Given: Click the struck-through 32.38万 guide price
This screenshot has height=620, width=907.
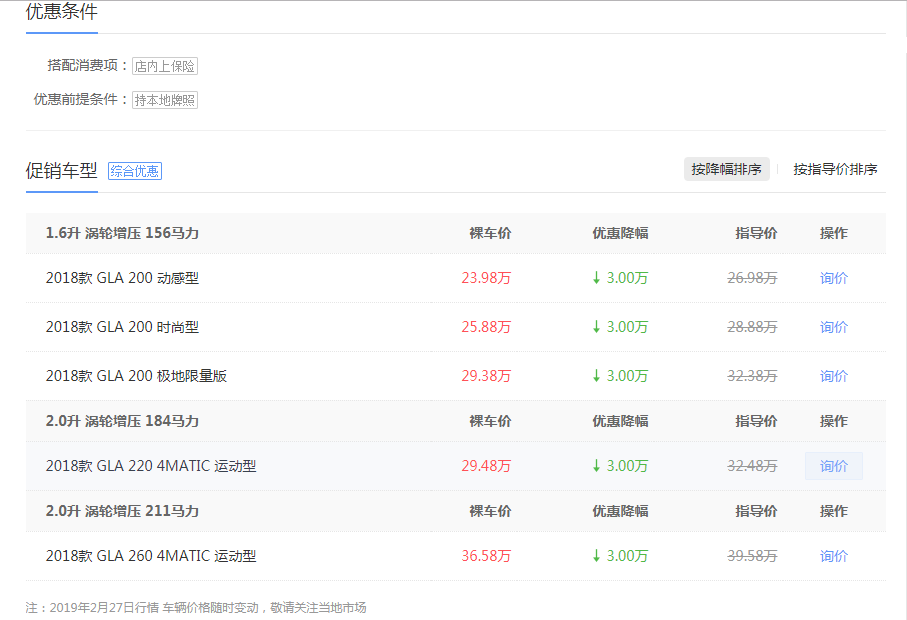Looking at the screenshot, I should point(752,376).
